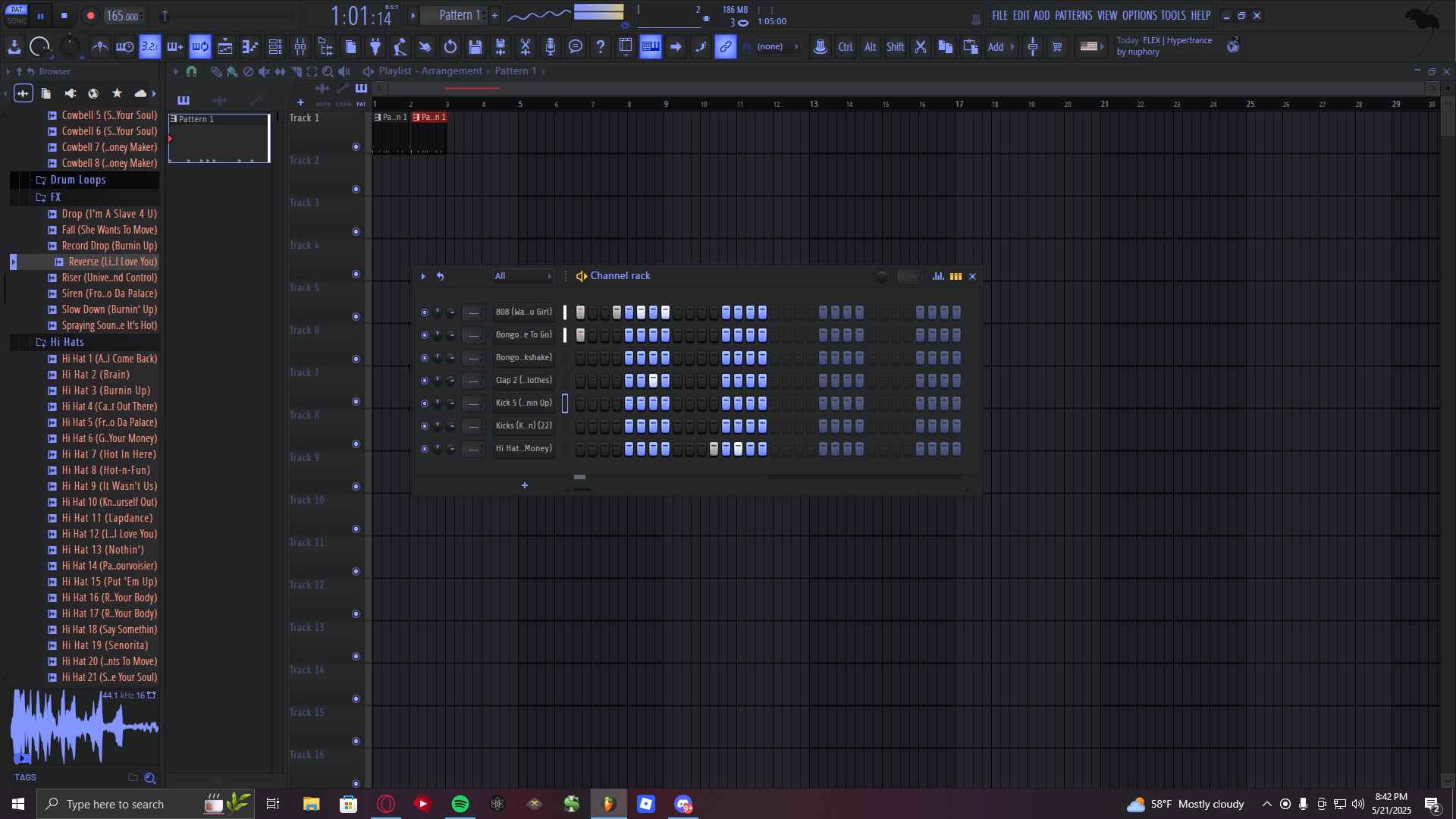Image resolution: width=1456 pixels, height=819 pixels.
Task: Click the undo history circular arrow icon
Action: point(450,47)
